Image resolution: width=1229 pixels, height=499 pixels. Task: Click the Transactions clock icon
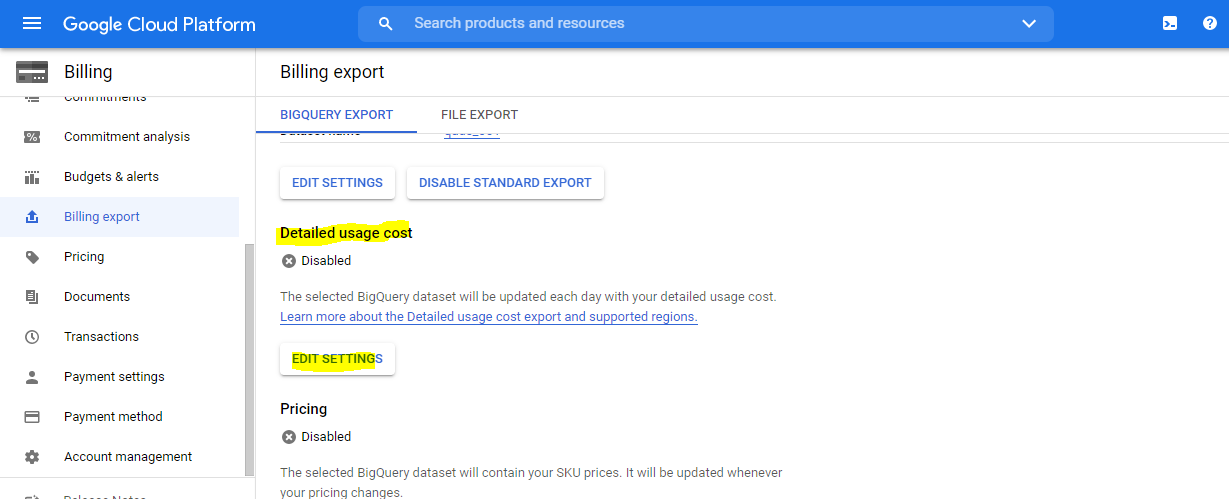coord(32,337)
